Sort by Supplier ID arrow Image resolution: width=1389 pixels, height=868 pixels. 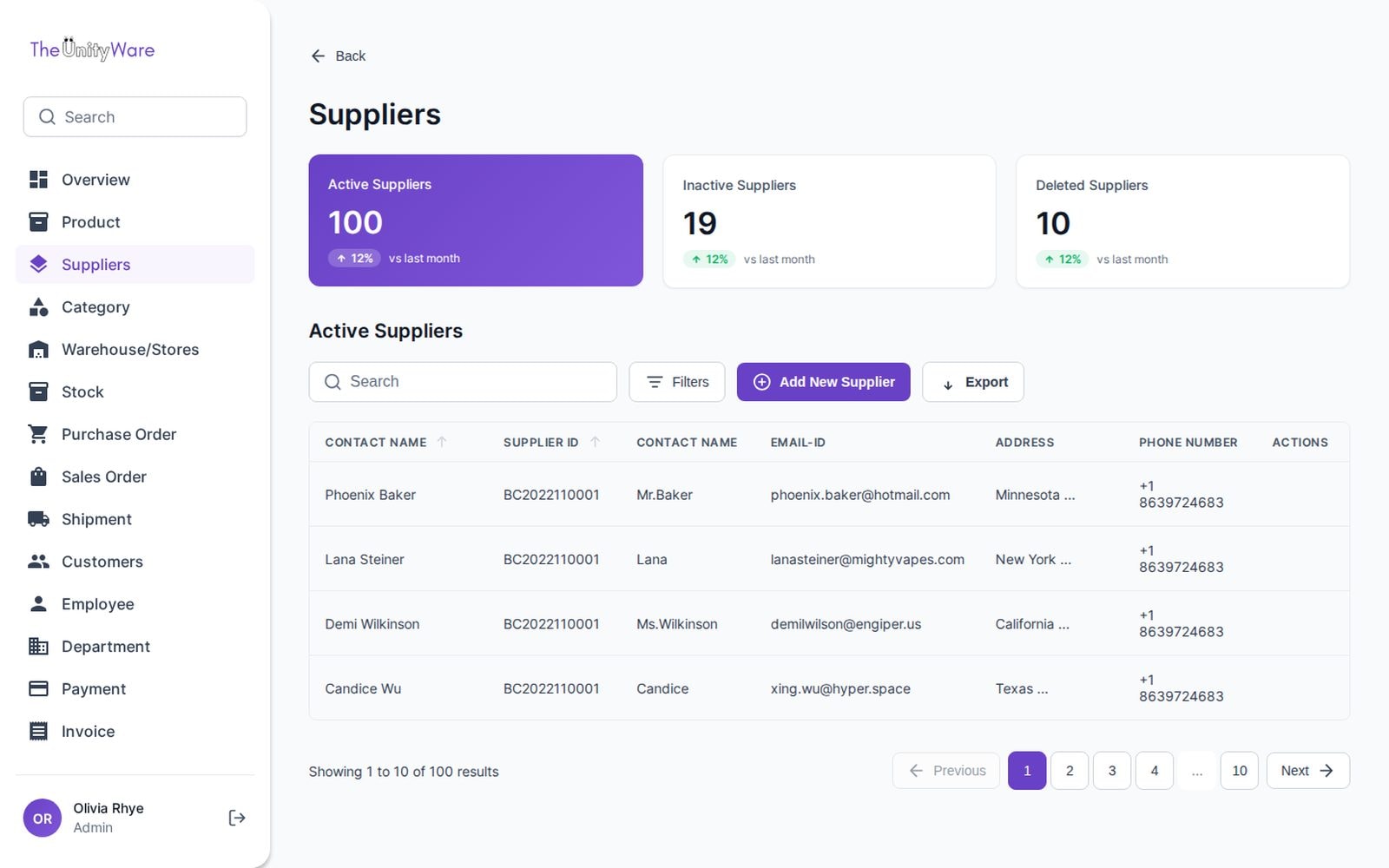coord(595,442)
